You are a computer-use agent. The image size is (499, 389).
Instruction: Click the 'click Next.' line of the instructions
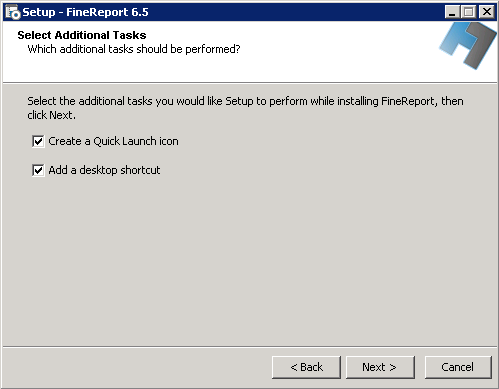tap(52, 115)
